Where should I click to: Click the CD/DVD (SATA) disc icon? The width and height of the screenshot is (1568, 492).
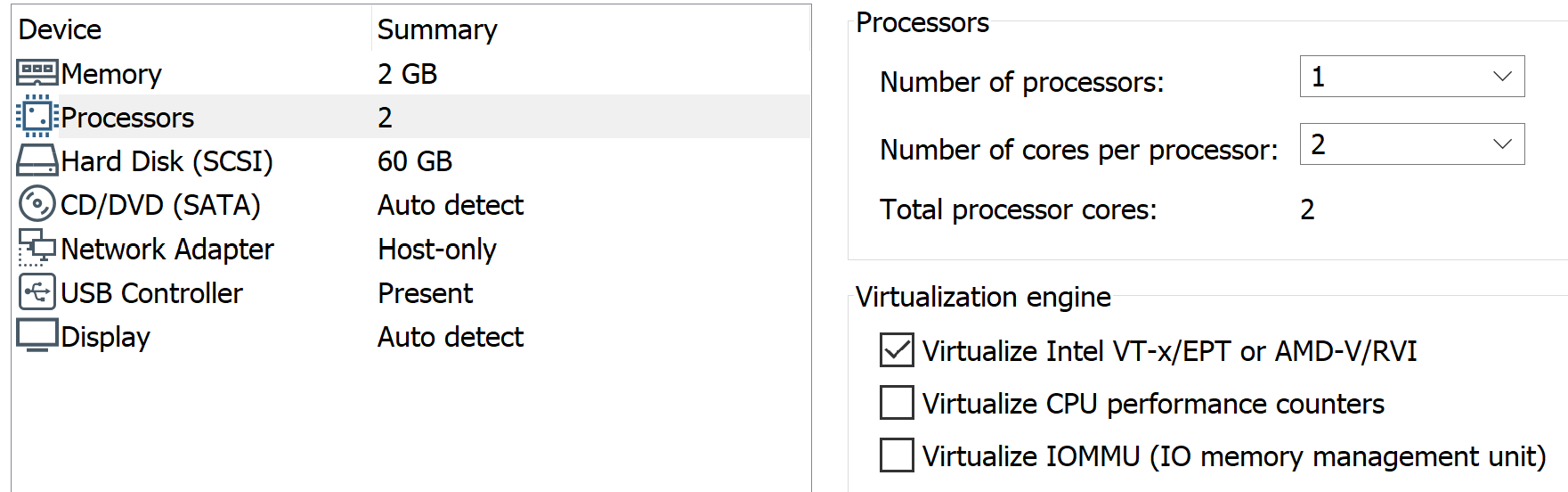coord(37,204)
